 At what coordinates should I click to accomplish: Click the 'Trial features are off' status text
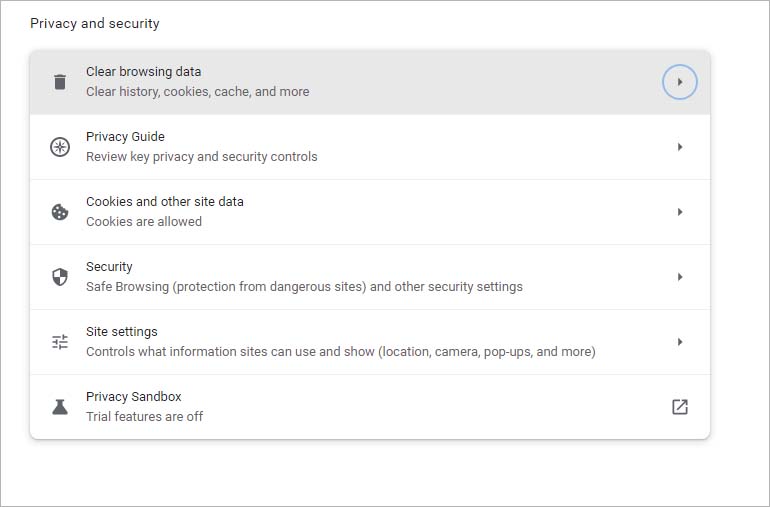pos(144,417)
